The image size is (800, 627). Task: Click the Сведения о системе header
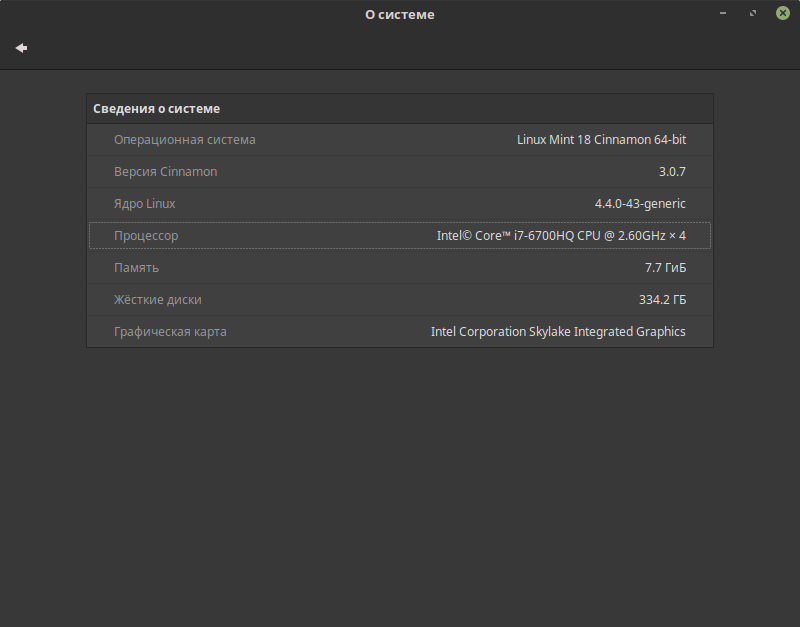157,109
